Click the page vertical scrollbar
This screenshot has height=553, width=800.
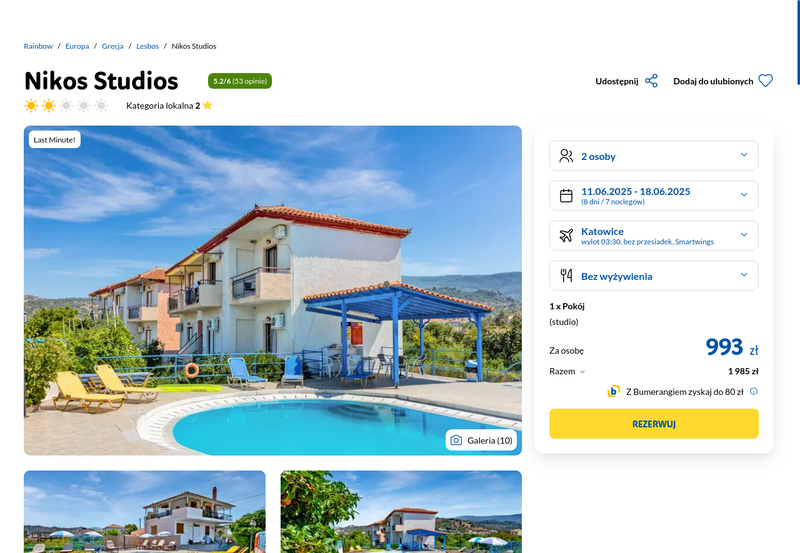coord(797,42)
